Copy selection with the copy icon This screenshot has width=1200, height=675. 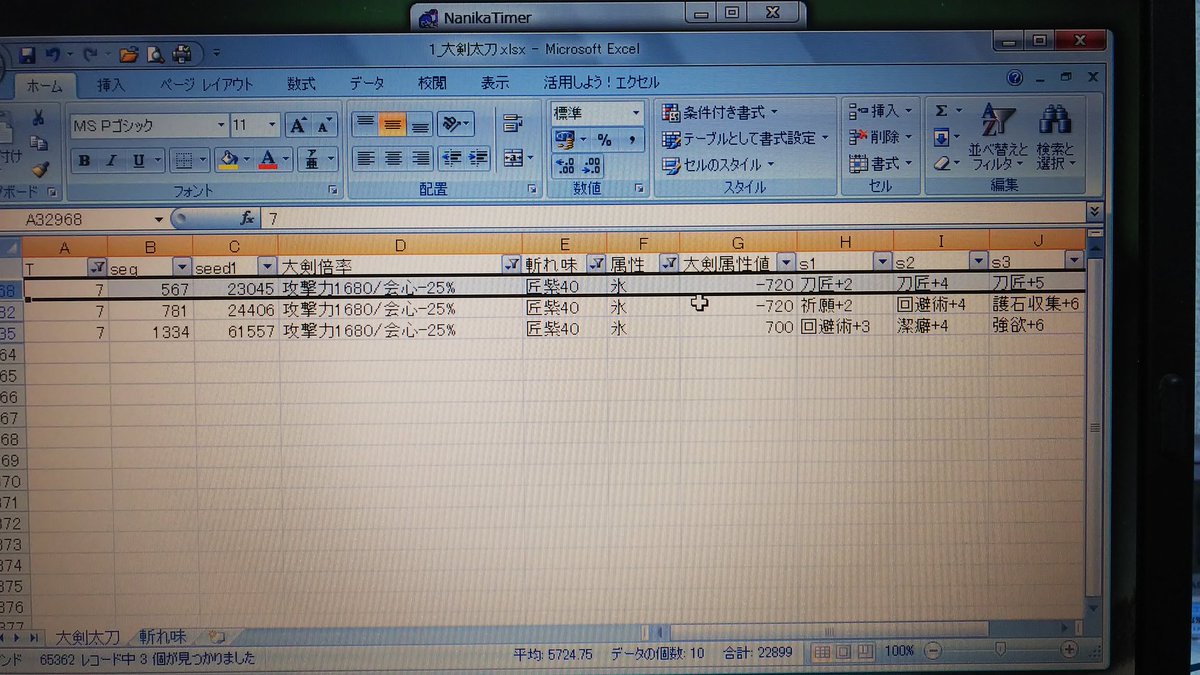tap(39, 143)
